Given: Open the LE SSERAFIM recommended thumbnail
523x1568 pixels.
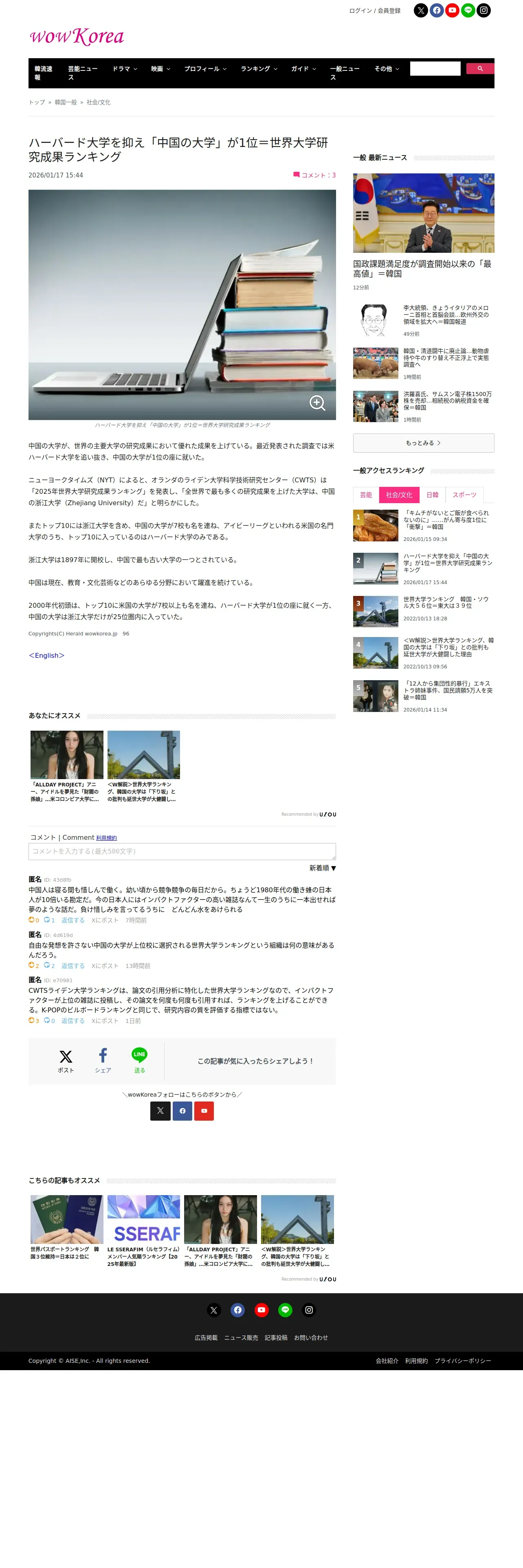Looking at the screenshot, I should (144, 1219).
